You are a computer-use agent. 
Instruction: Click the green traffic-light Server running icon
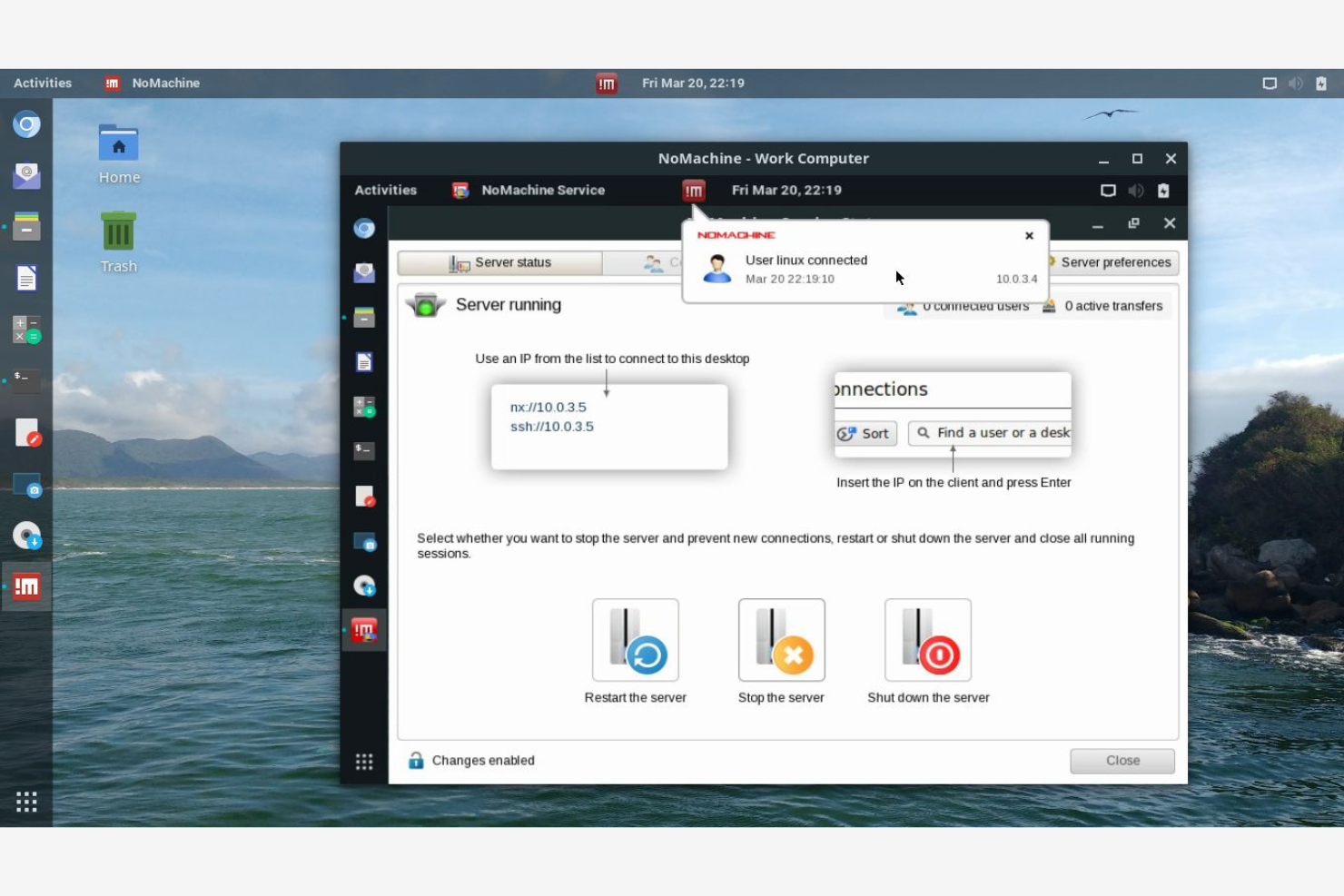pos(426,304)
